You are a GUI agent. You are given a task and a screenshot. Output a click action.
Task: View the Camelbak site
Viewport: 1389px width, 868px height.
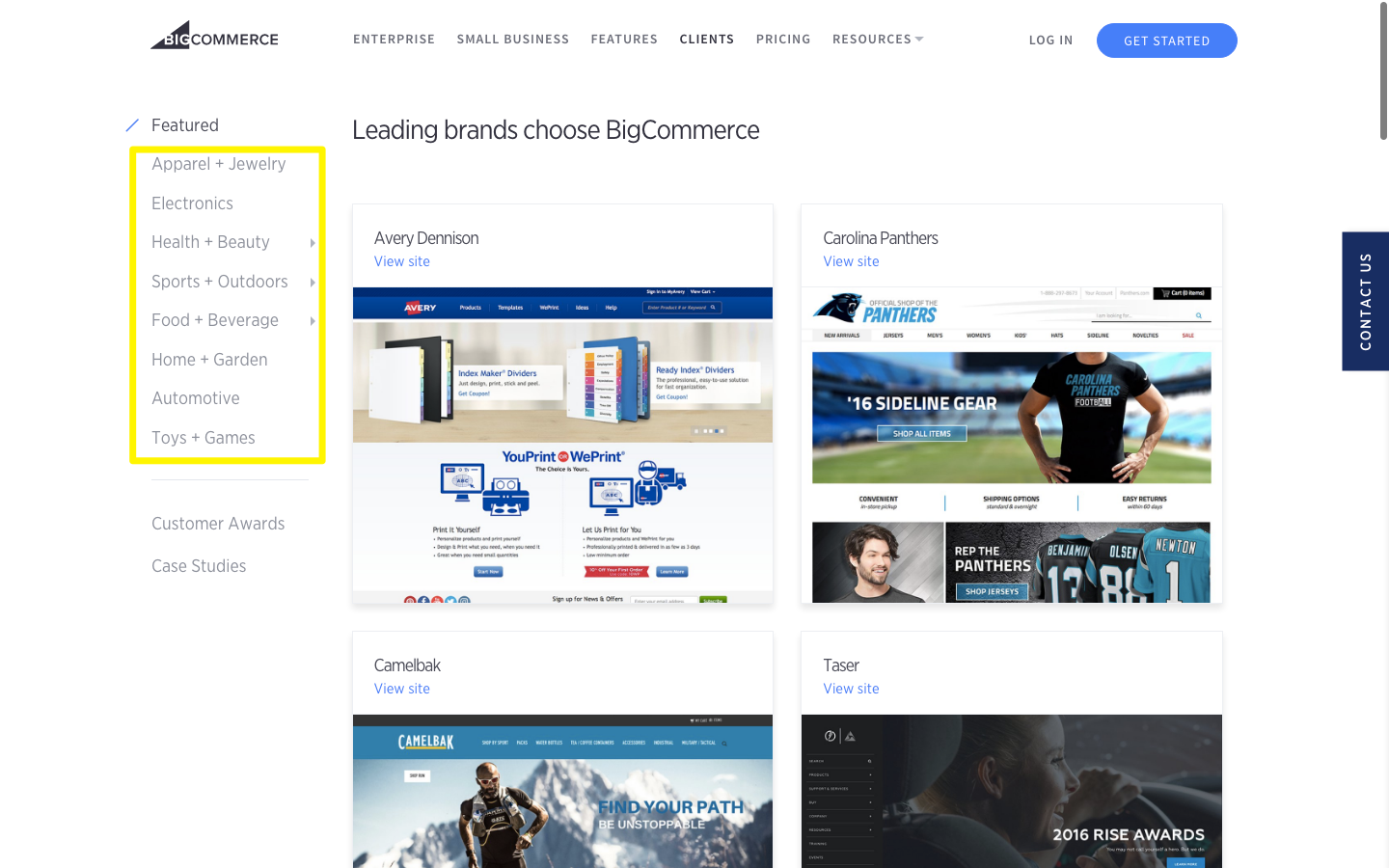401,688
